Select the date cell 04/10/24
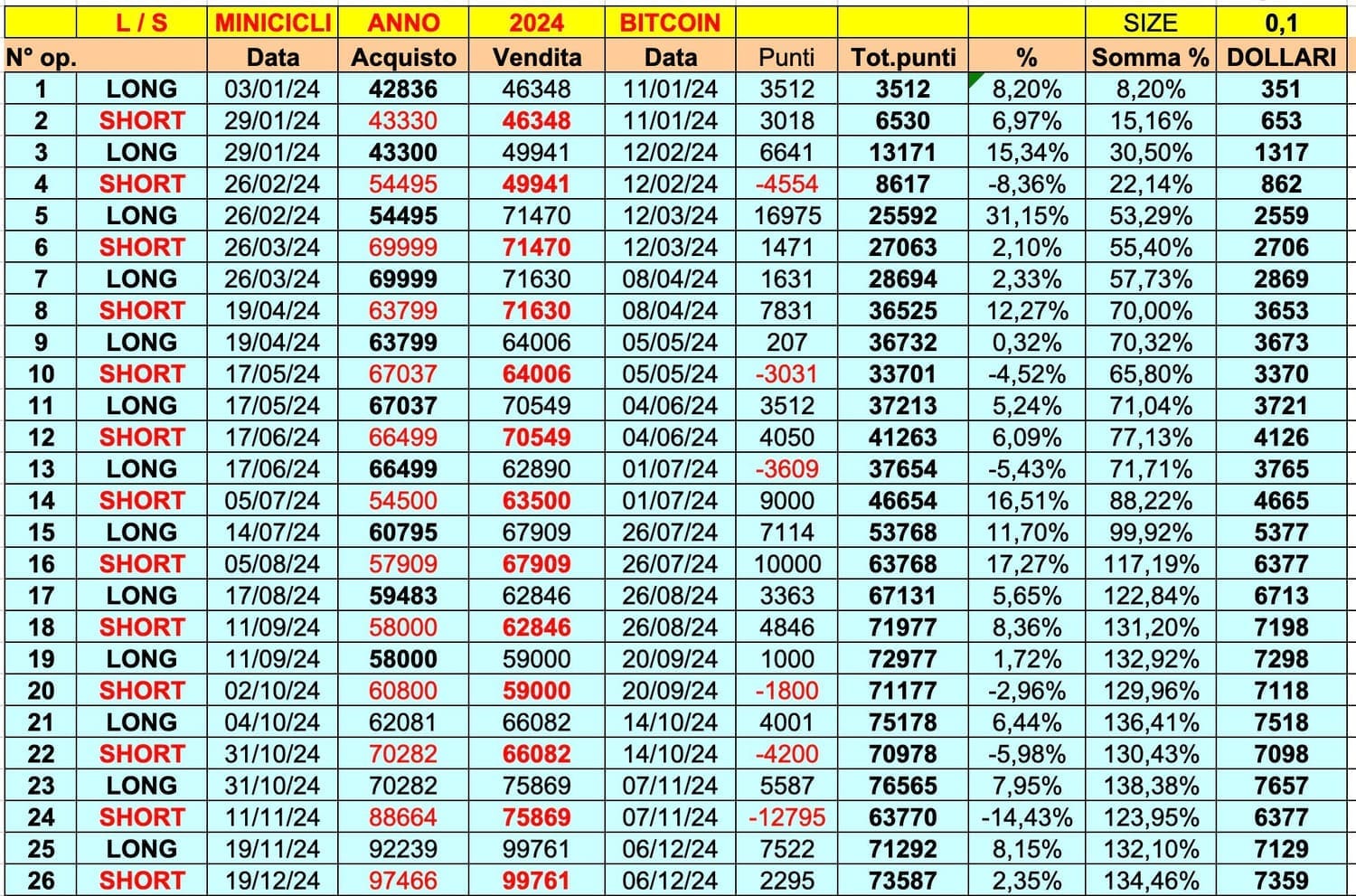The image size is (1356, 896). 273,722
